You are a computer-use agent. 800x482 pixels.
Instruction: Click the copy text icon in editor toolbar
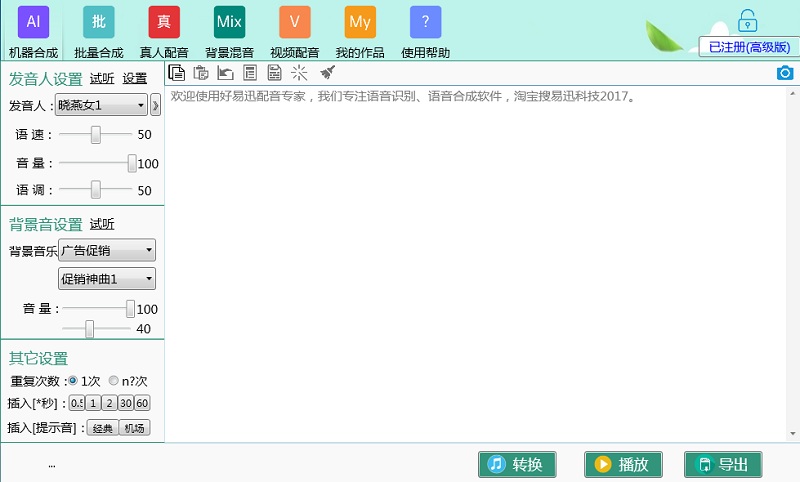(x=177, y=72)
